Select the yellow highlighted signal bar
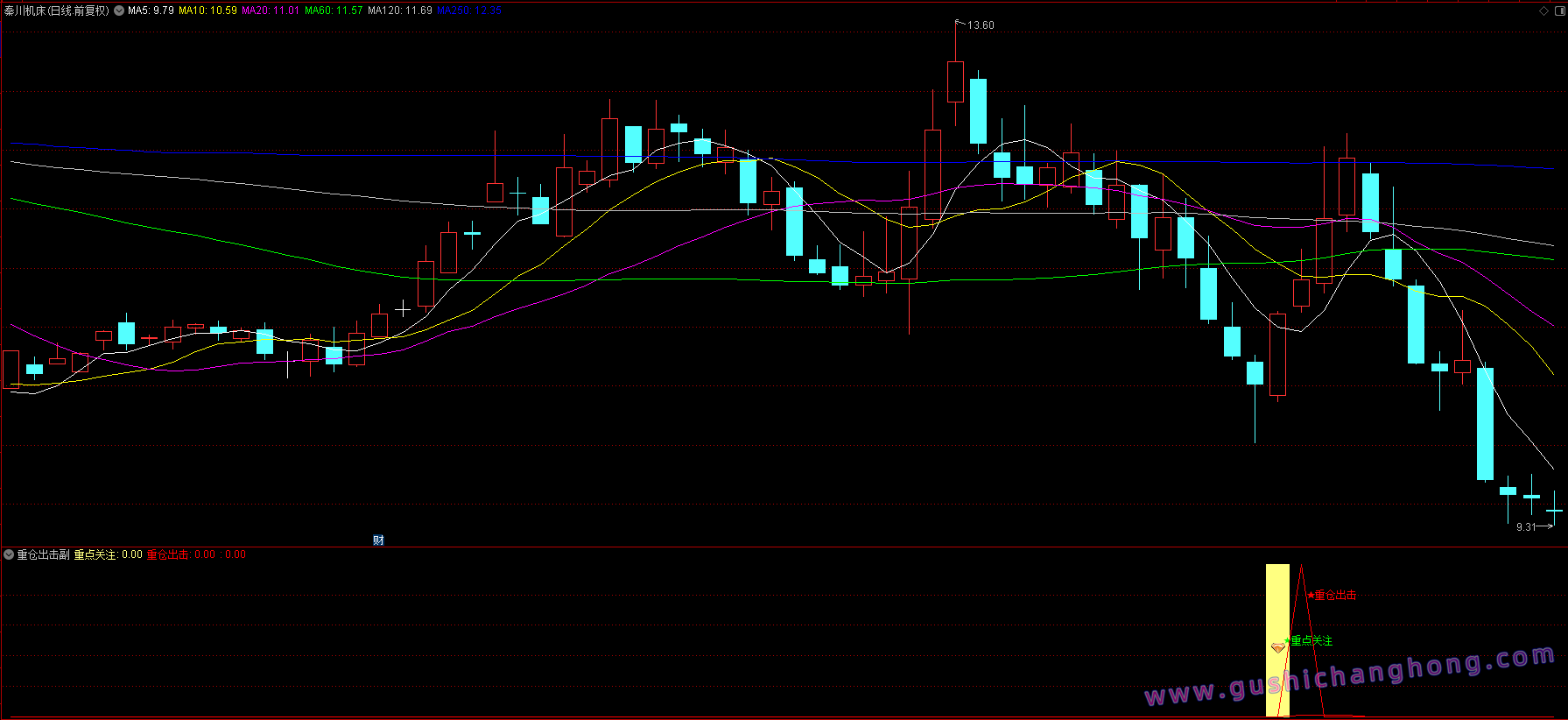Viewport: 1568px width, 720px height. pyautogui.click(x=1277, y=640)
